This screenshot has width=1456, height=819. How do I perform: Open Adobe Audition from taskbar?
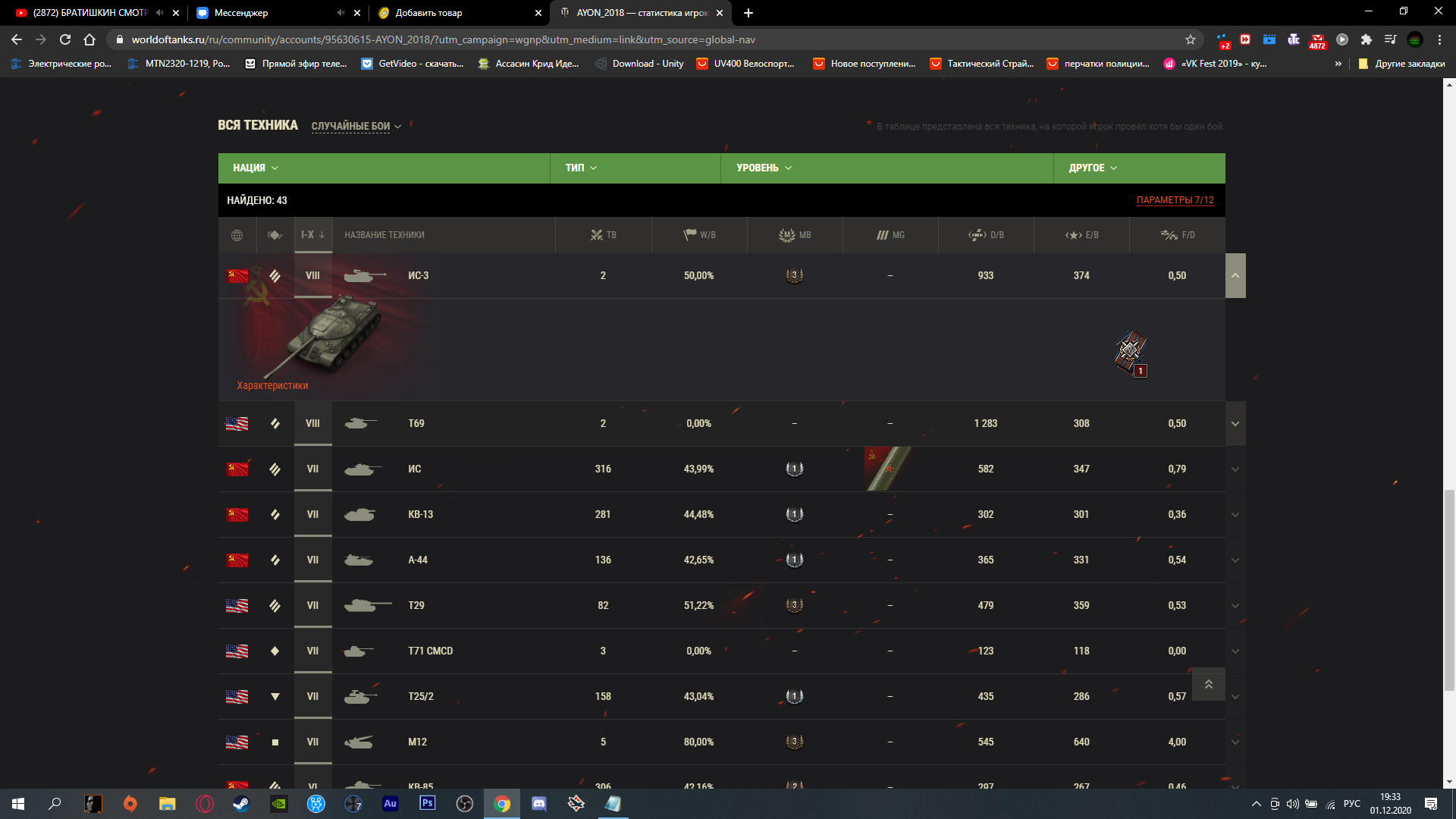pos(391,803)
